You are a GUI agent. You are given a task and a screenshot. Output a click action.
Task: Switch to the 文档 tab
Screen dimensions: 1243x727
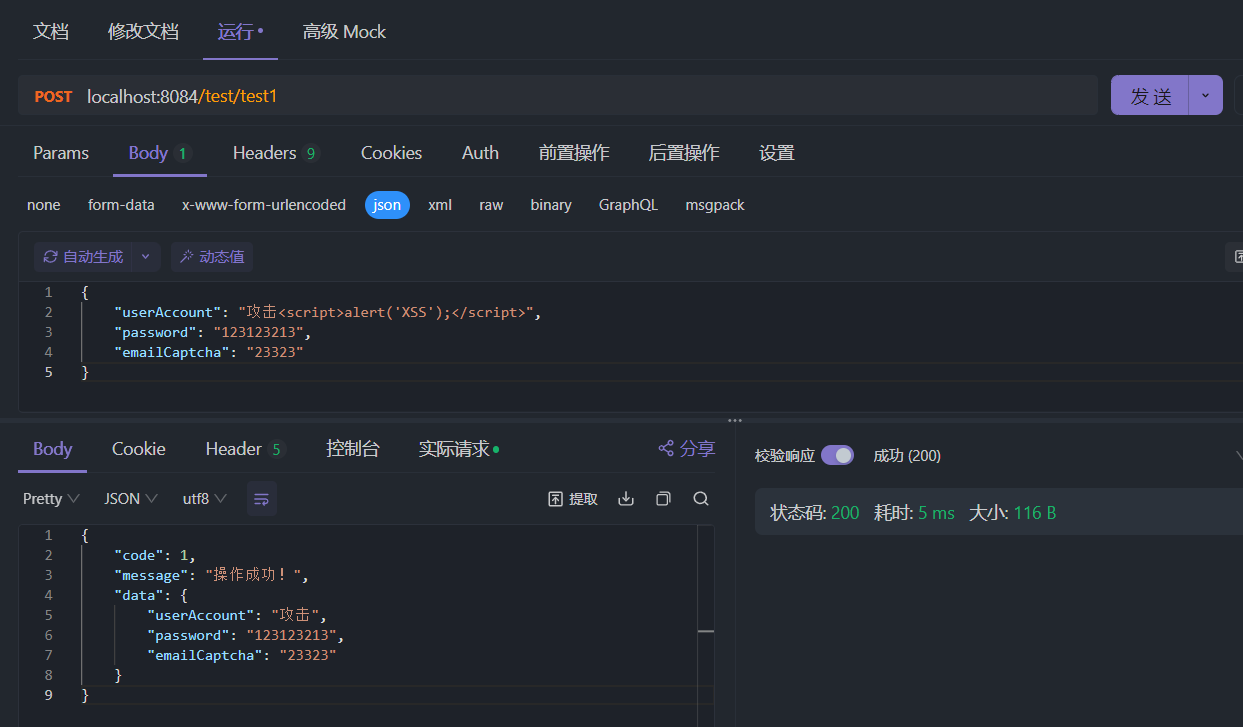pos(51,31)
